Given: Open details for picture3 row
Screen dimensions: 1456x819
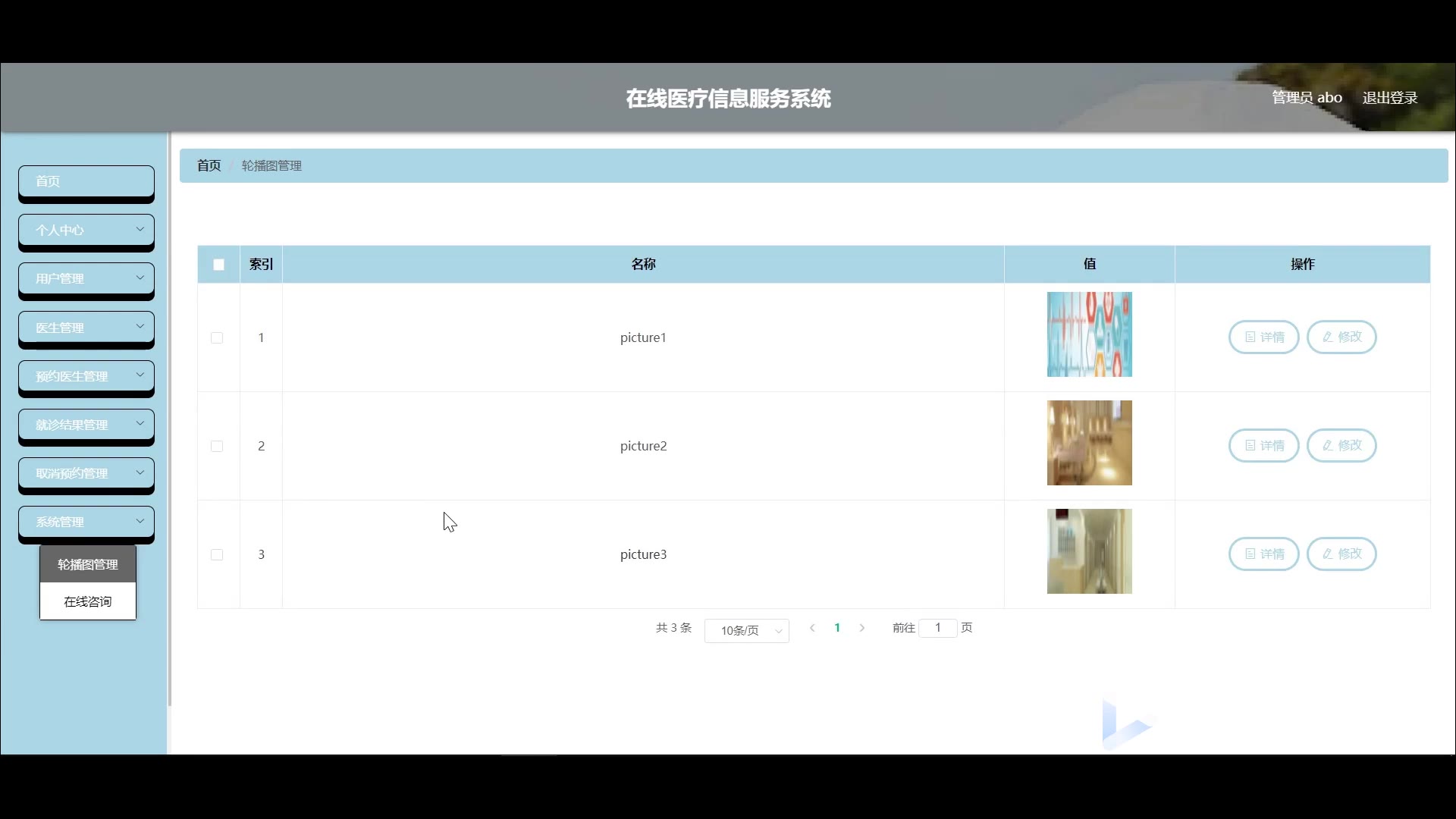Looking at the screenshot, I should coord(1263,554).
